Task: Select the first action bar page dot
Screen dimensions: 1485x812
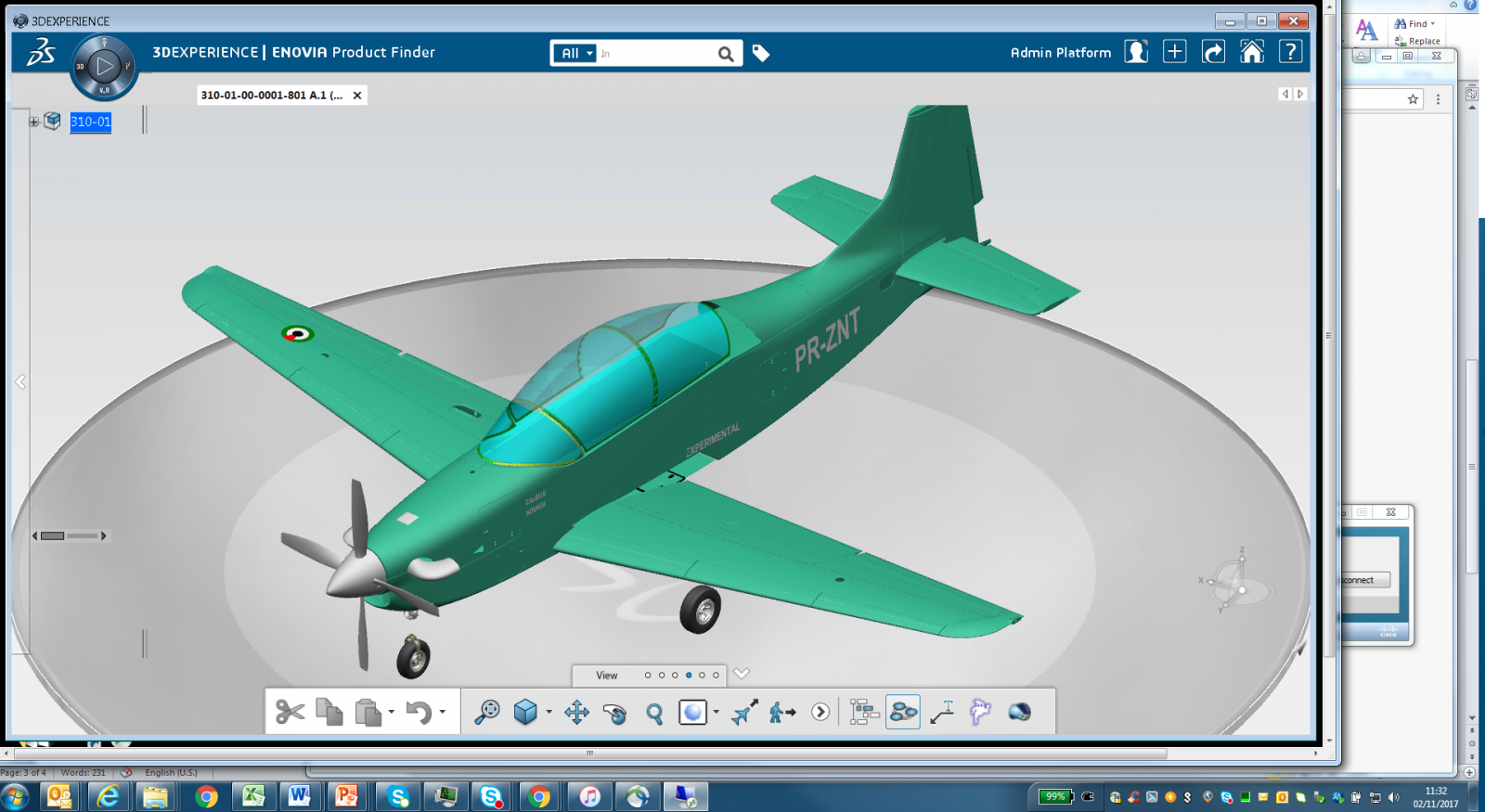Action: click(x=648, y=676)
